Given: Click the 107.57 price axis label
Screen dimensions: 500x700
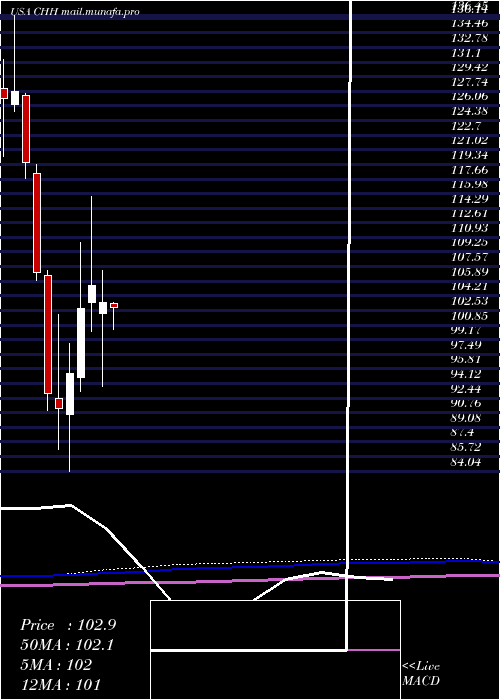Looking at the screenshot, I should click(470, 257).
